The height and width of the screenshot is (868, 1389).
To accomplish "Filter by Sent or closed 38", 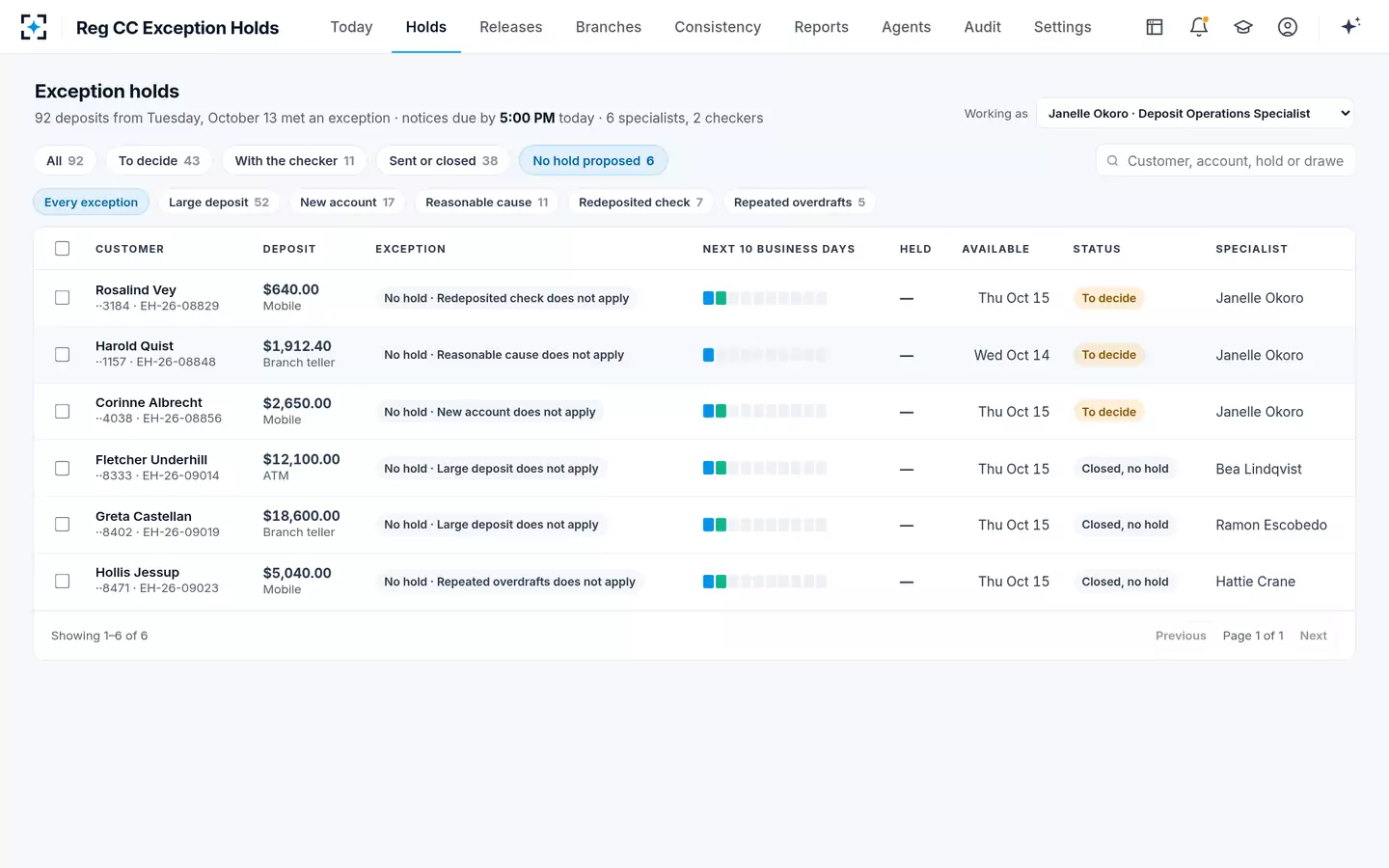I will pyautogui.click(x=444, y=161).
